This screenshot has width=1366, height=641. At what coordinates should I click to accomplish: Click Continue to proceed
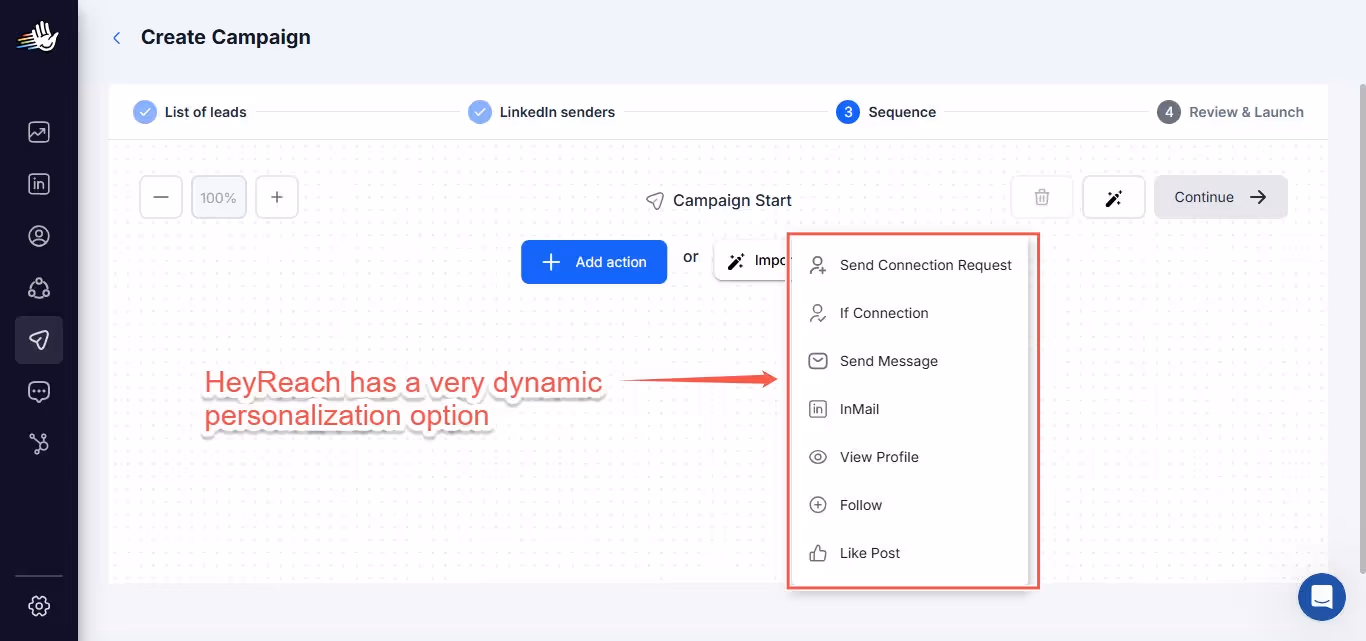[x=1220, y=197]
